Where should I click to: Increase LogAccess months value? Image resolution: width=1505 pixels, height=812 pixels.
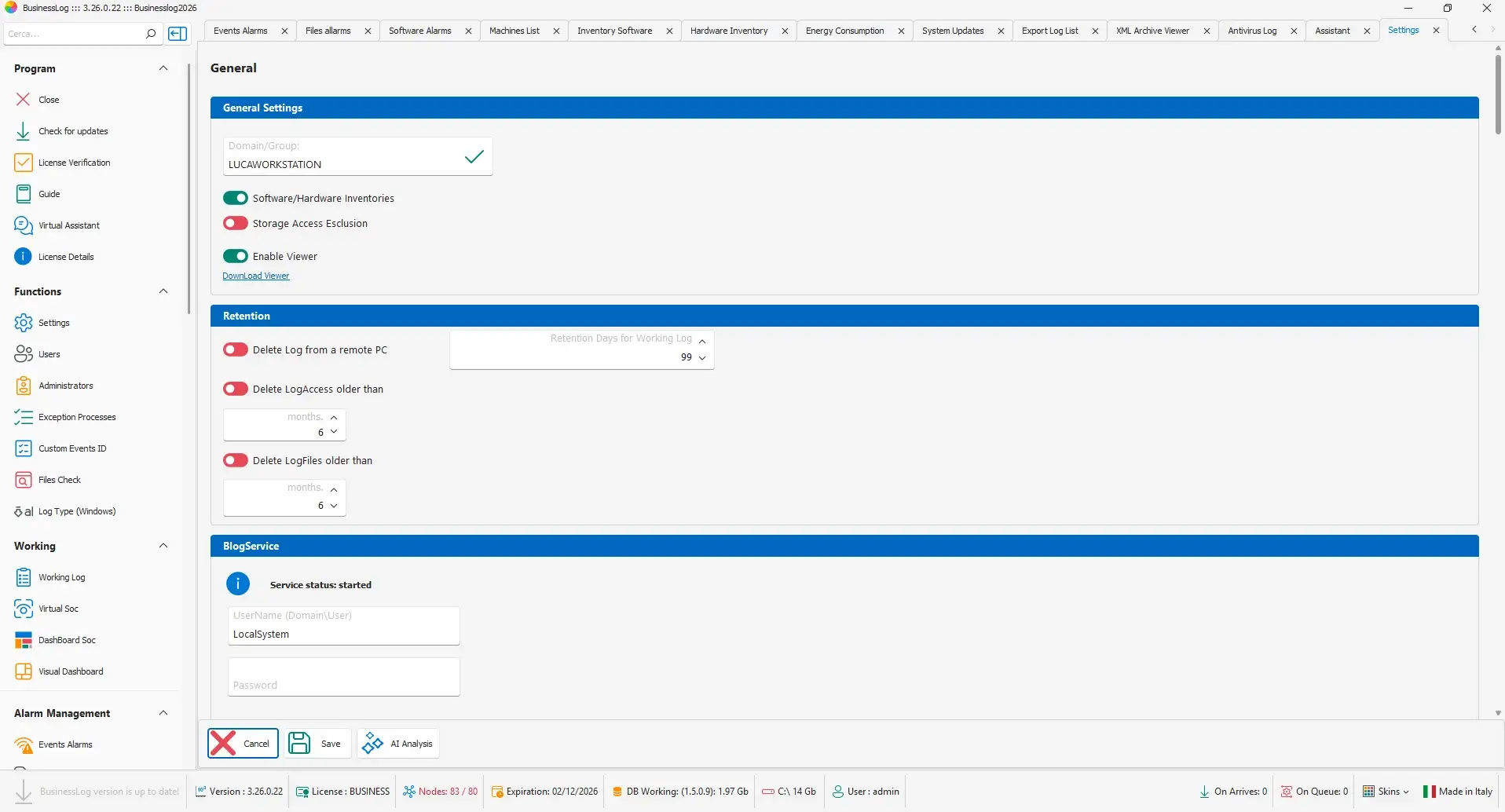pyautogui.click(x=334, y=418)
